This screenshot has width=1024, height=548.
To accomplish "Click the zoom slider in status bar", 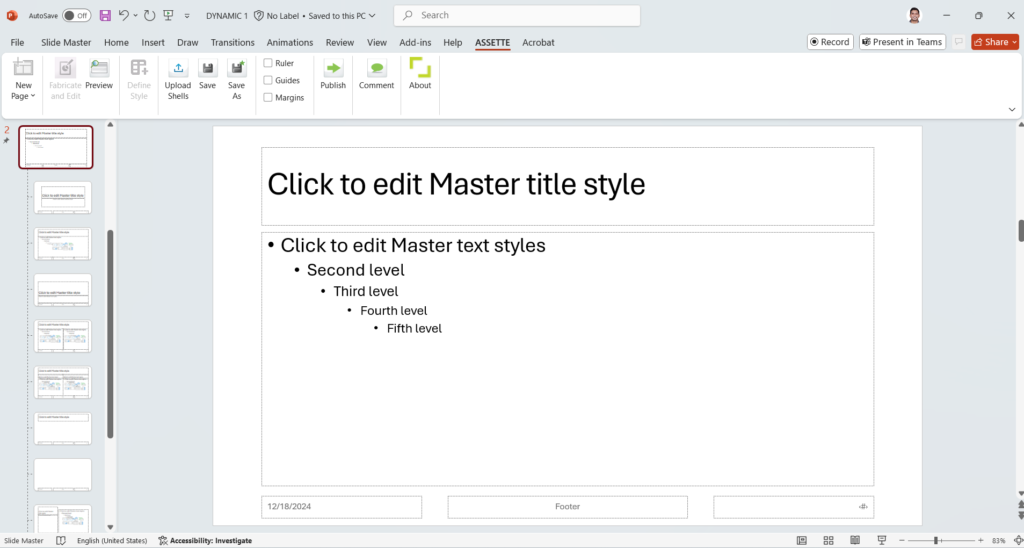I will tap(936, 540).
